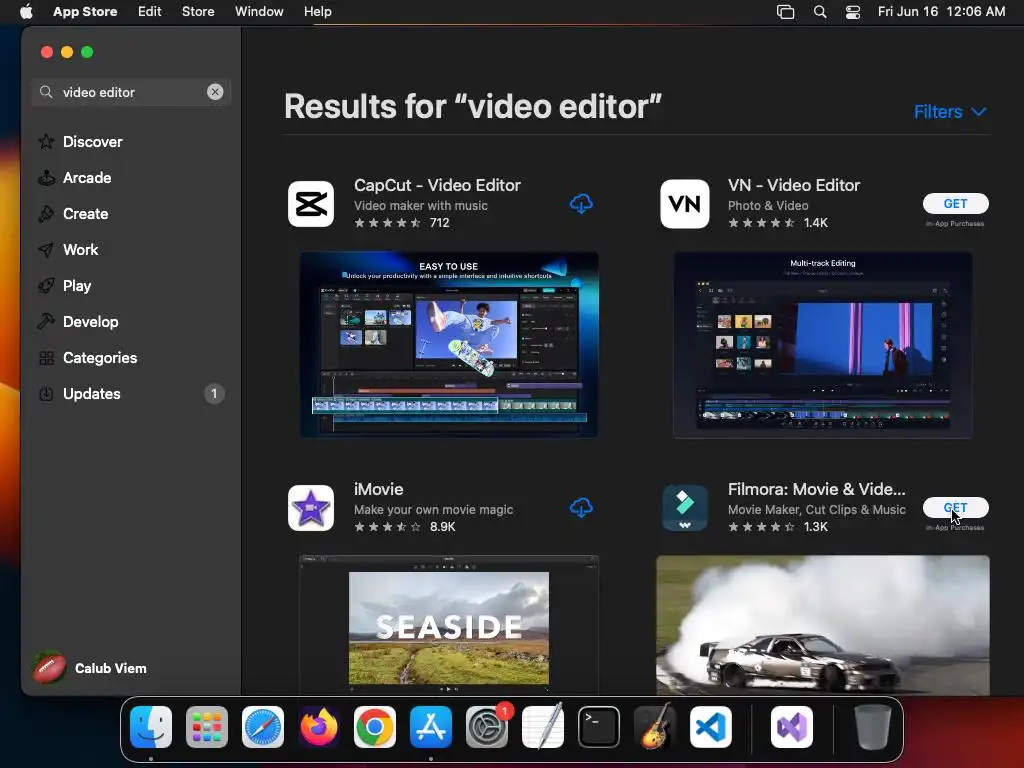This screenshot has height=768, width=1024.
Task: Click the iMovie 8.9K star rating
Action: pos(405,526)
